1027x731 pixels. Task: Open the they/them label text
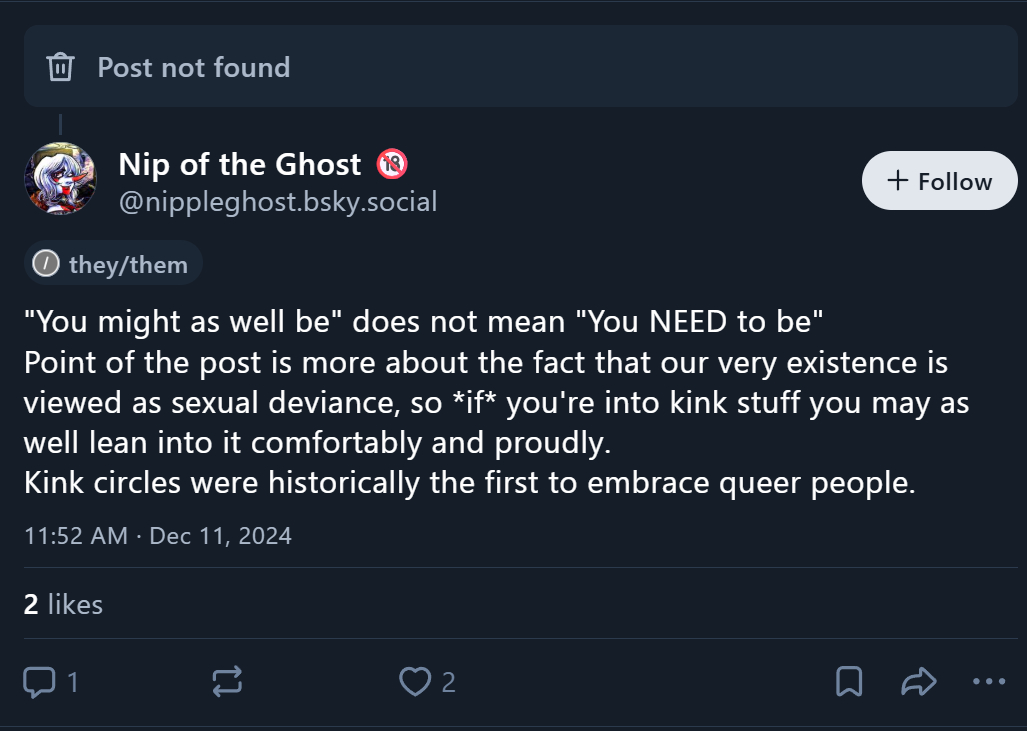(128, 265)
